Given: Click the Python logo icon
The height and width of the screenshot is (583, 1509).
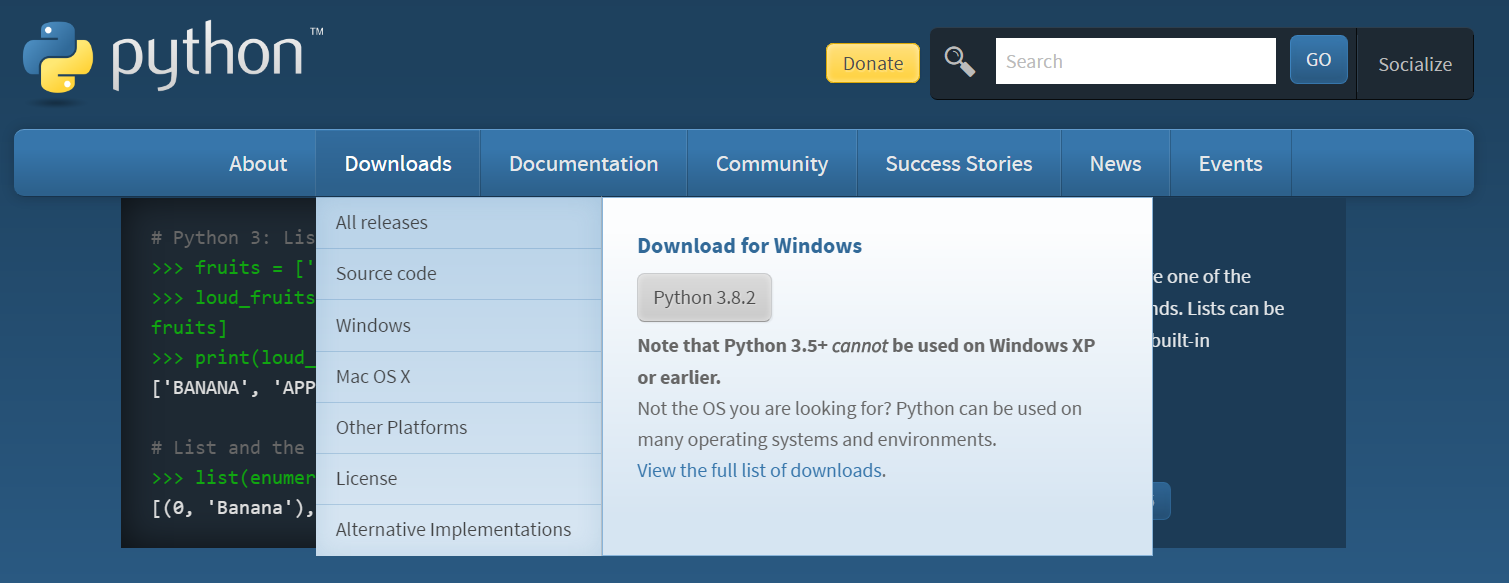Looking at the screenshot, I should click(58, 63).
